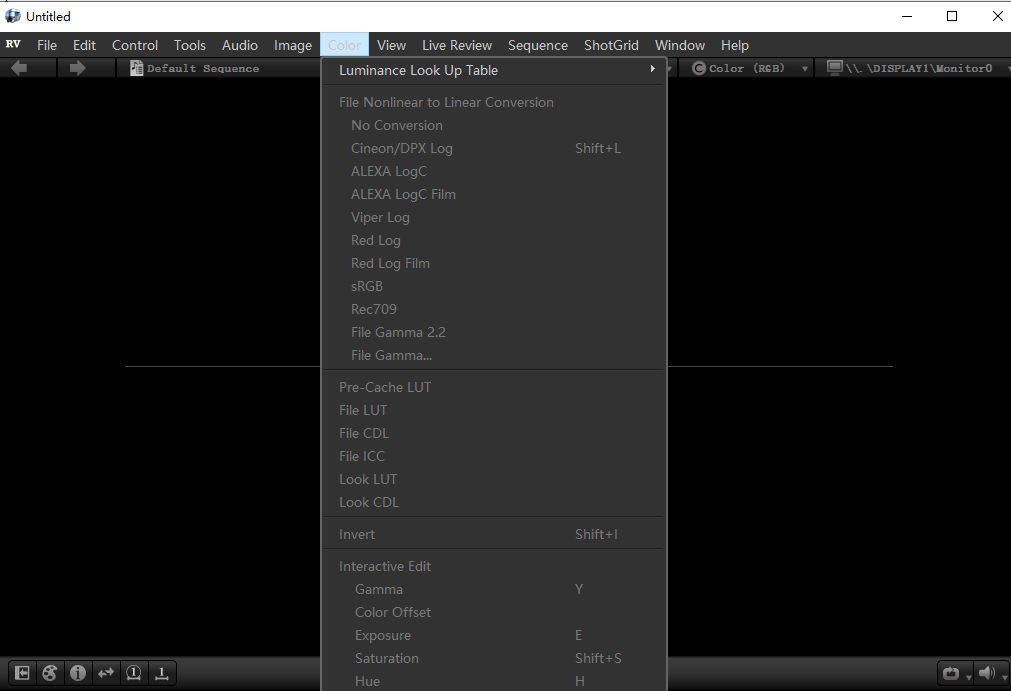Screen dimensions: 1011x691
Task: Click the circled number one range icon
Action: (x=134, y=673)
